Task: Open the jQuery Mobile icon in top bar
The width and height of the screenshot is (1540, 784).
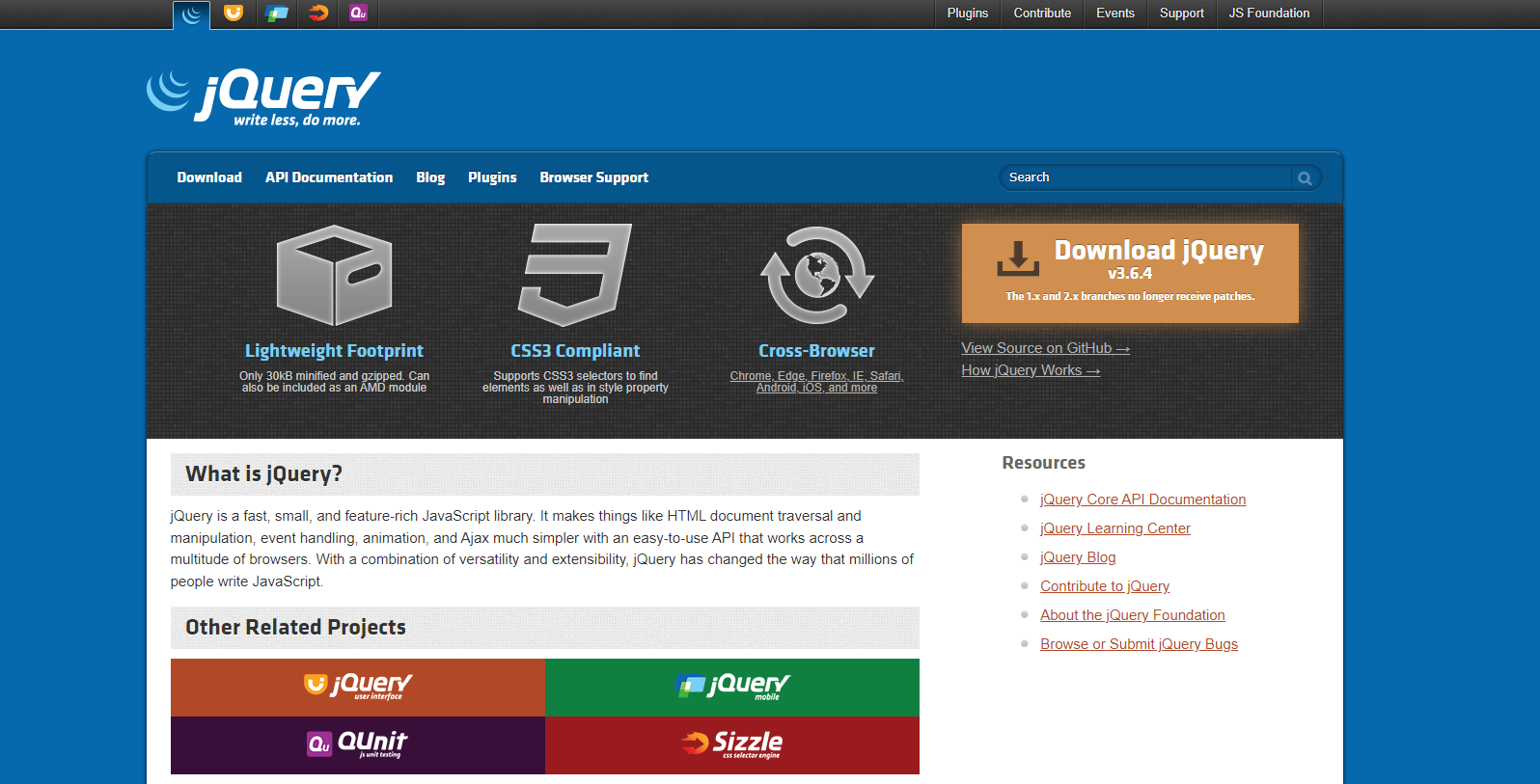Action: pyautogui.click(x=277, y=13)
